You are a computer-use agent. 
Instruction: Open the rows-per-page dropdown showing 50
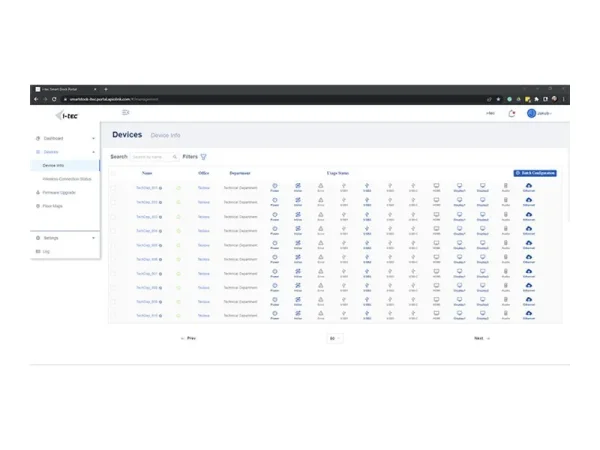[334, 338]
